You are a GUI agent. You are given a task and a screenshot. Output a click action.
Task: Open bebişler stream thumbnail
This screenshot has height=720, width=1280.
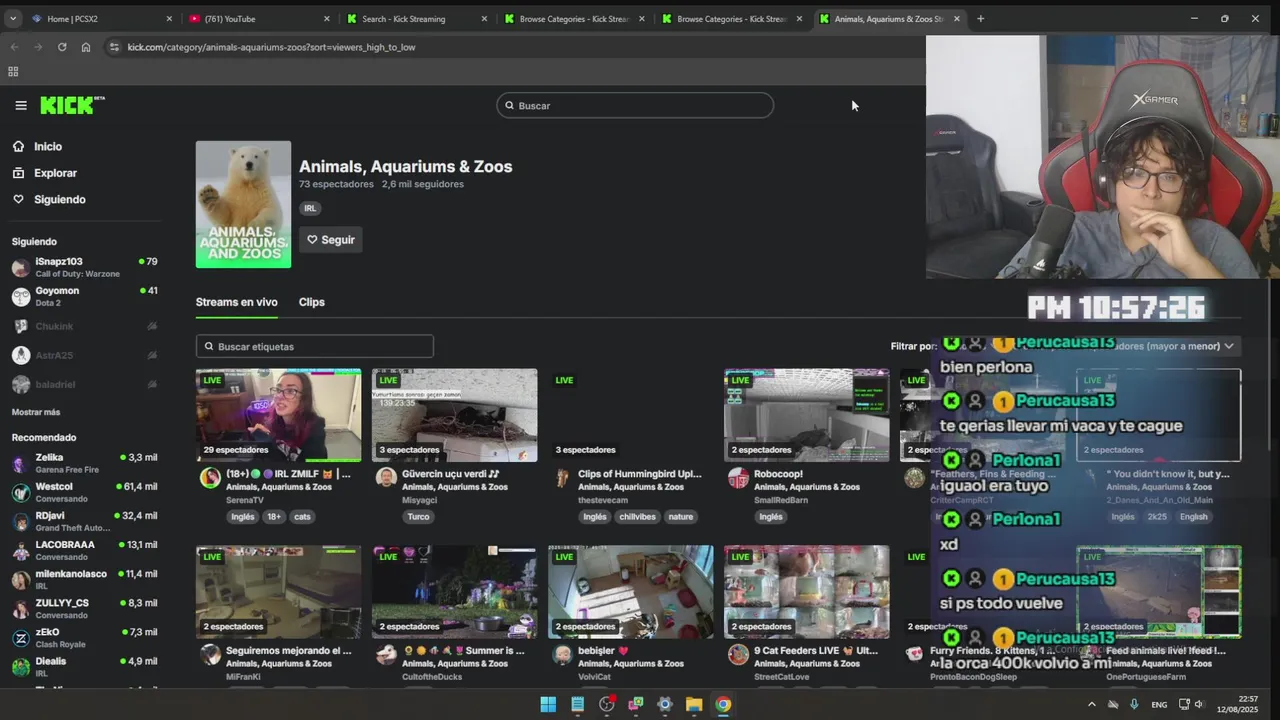coord(630,592)
